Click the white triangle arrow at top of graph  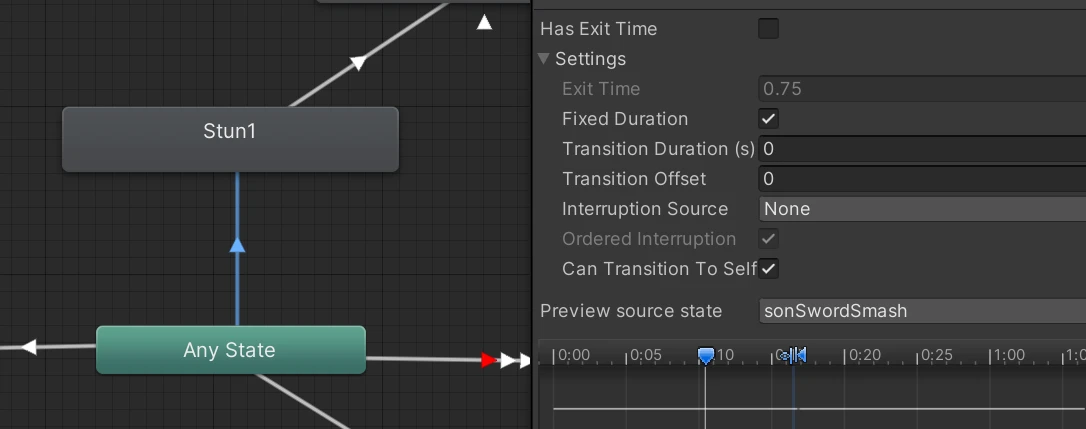(x=484, y=22)
